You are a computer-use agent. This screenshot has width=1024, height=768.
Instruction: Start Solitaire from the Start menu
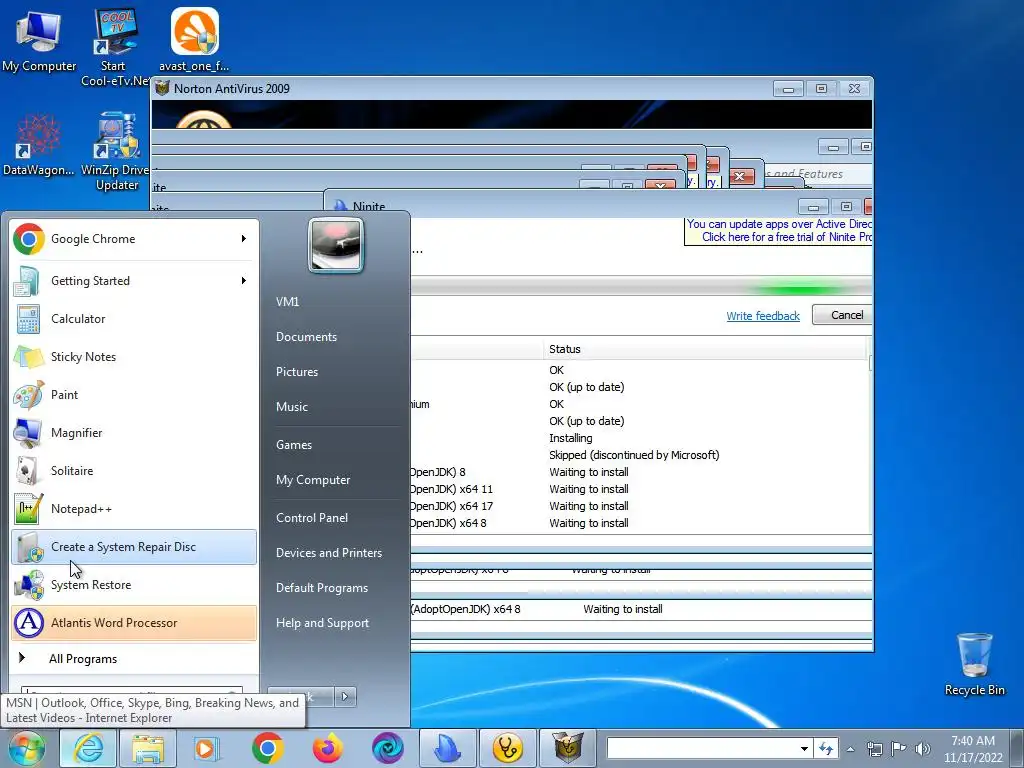pos(134,471)
